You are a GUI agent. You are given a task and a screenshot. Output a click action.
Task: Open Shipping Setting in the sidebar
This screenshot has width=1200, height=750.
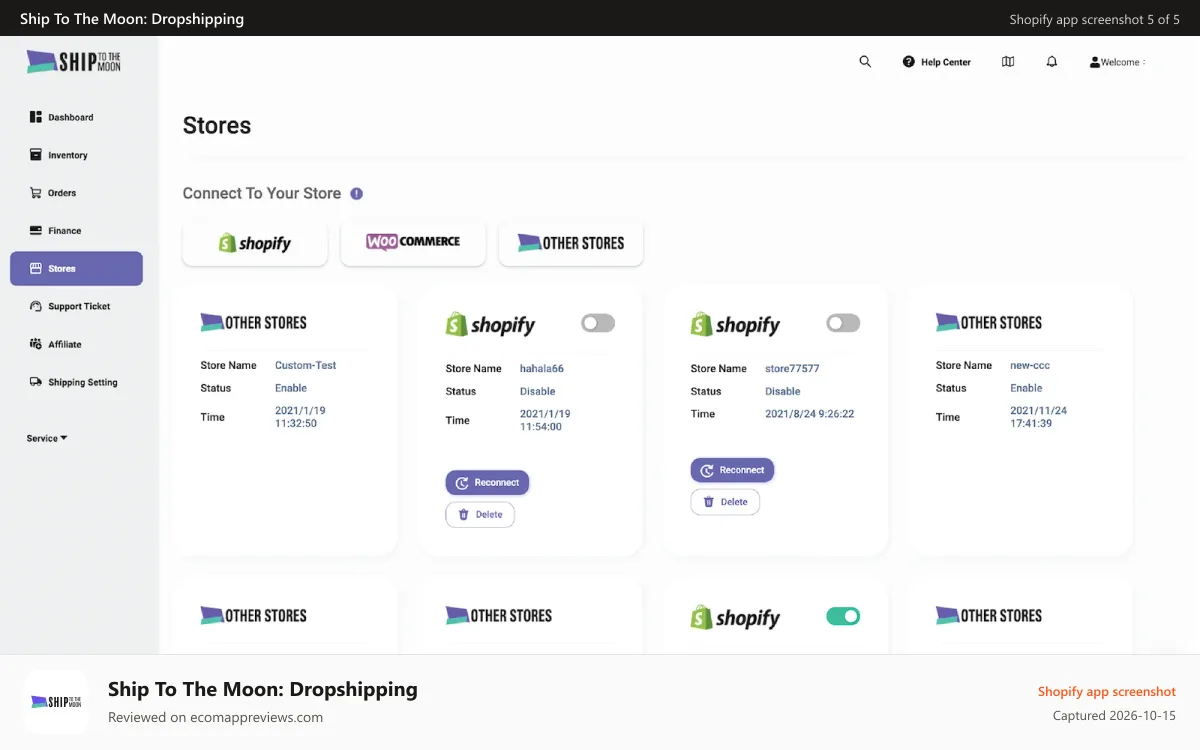click(73, 382)
